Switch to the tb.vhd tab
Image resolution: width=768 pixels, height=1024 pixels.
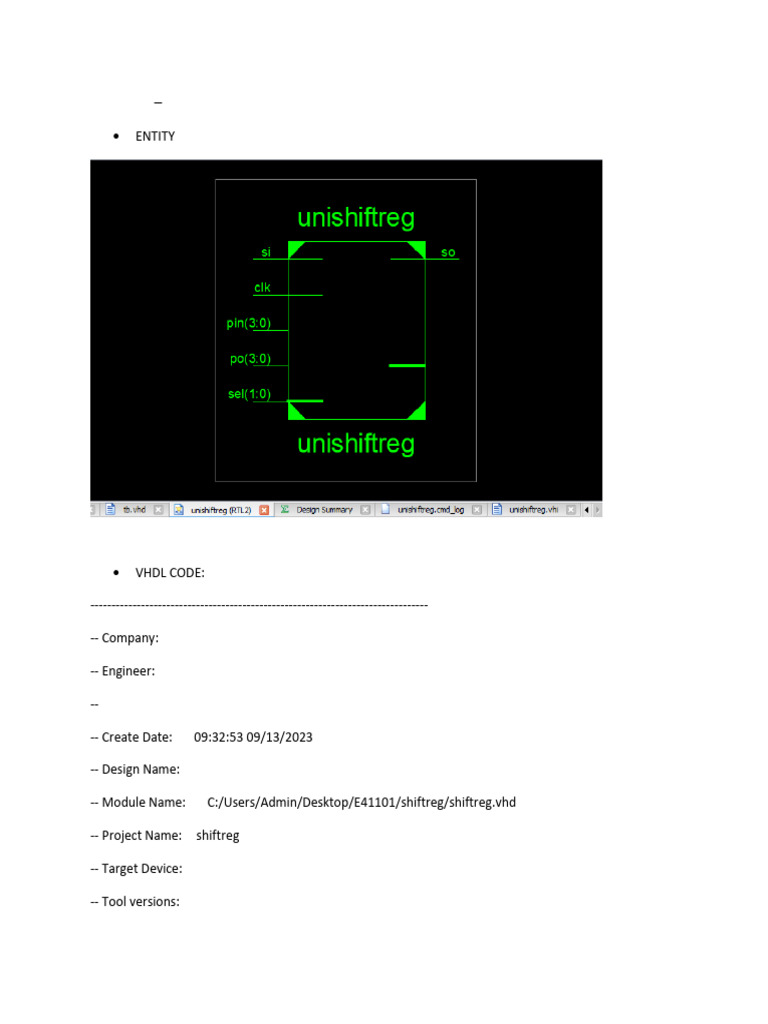tap(134, 510)
